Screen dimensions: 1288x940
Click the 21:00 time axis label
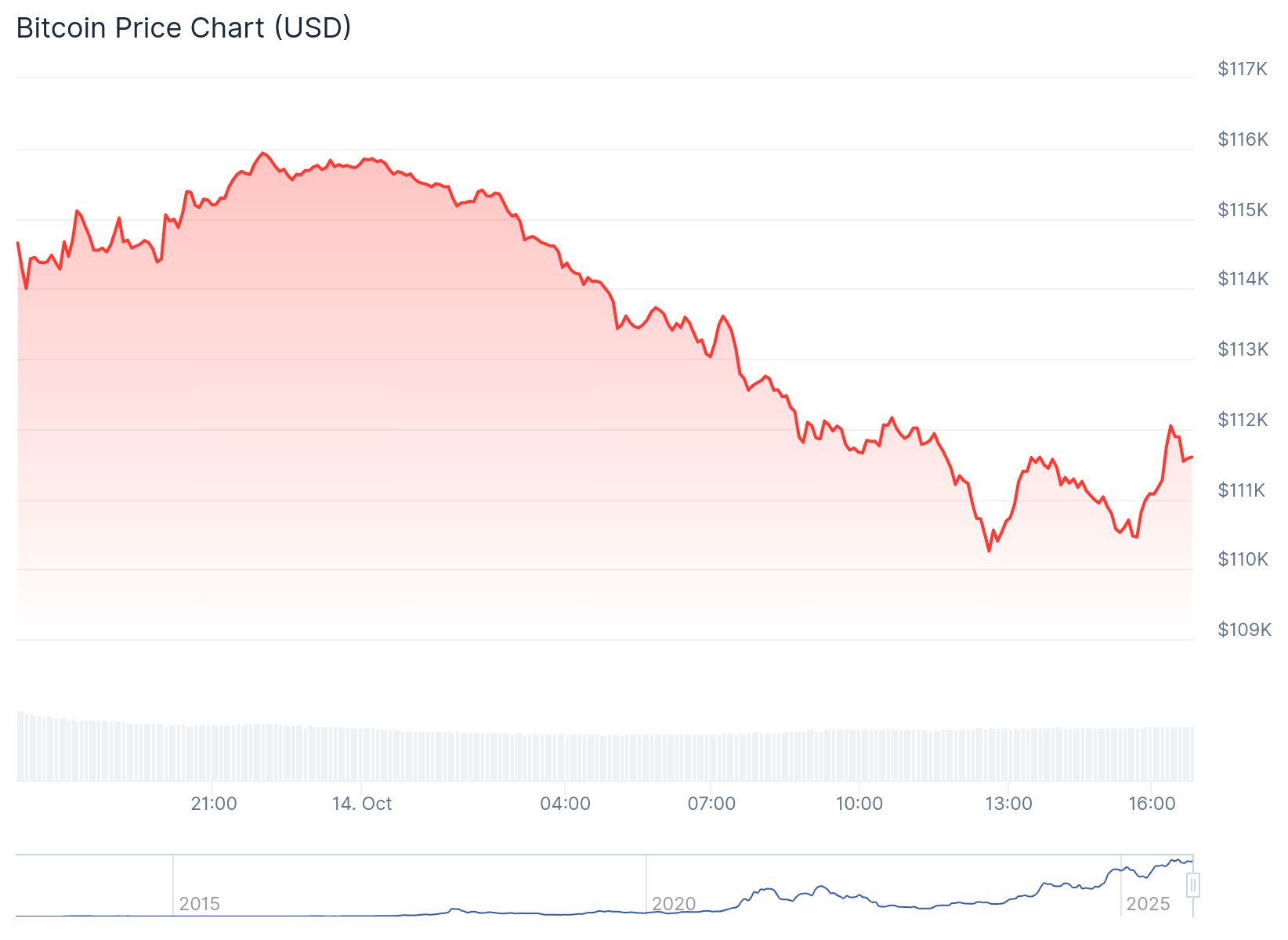[x=214, y=804]
